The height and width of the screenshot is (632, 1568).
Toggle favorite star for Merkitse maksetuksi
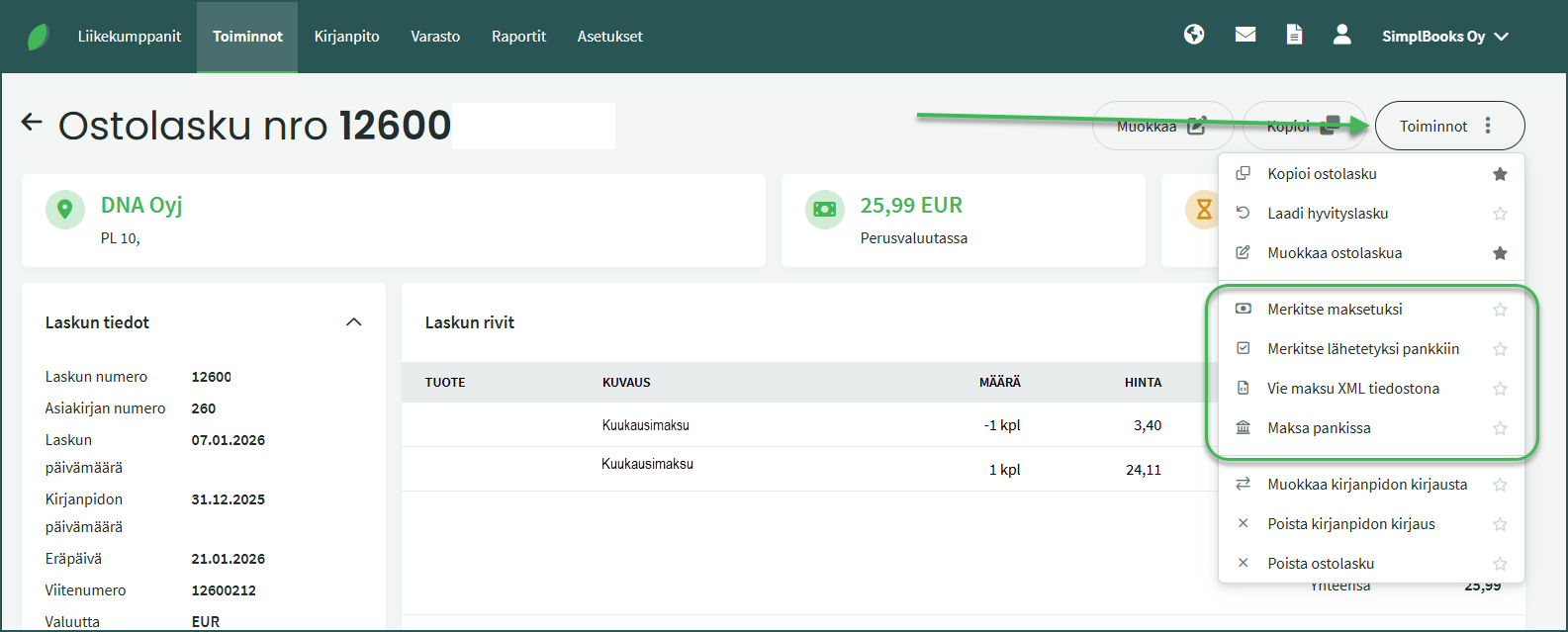(1500, 310)
